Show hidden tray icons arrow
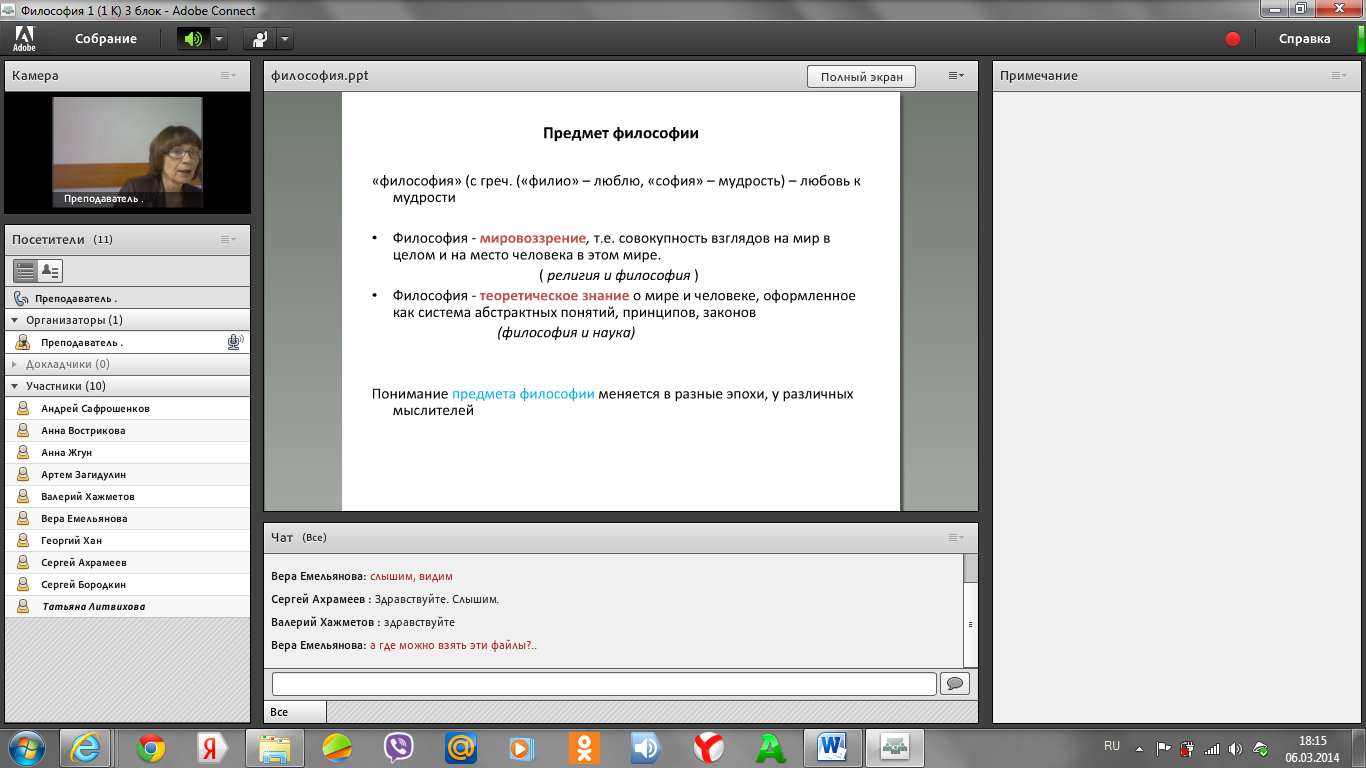Screen dimensions: 1366x768 (x=1141, y=748)
